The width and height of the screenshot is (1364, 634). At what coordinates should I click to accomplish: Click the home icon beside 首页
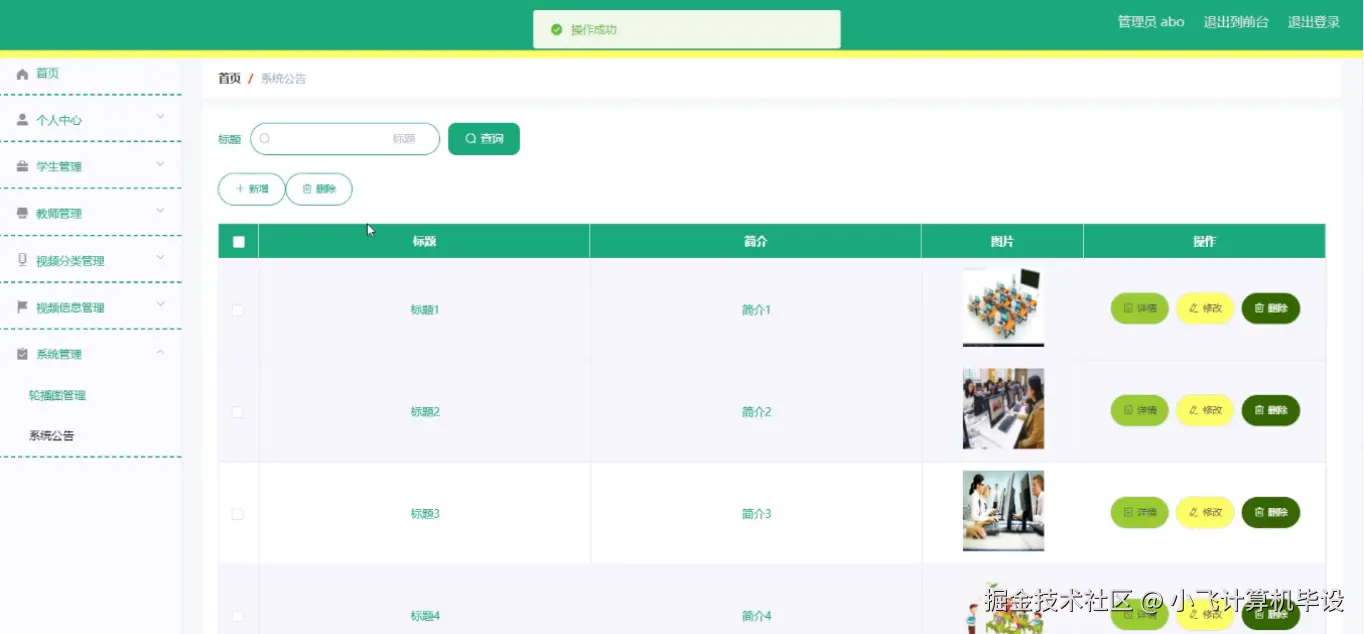22,74
